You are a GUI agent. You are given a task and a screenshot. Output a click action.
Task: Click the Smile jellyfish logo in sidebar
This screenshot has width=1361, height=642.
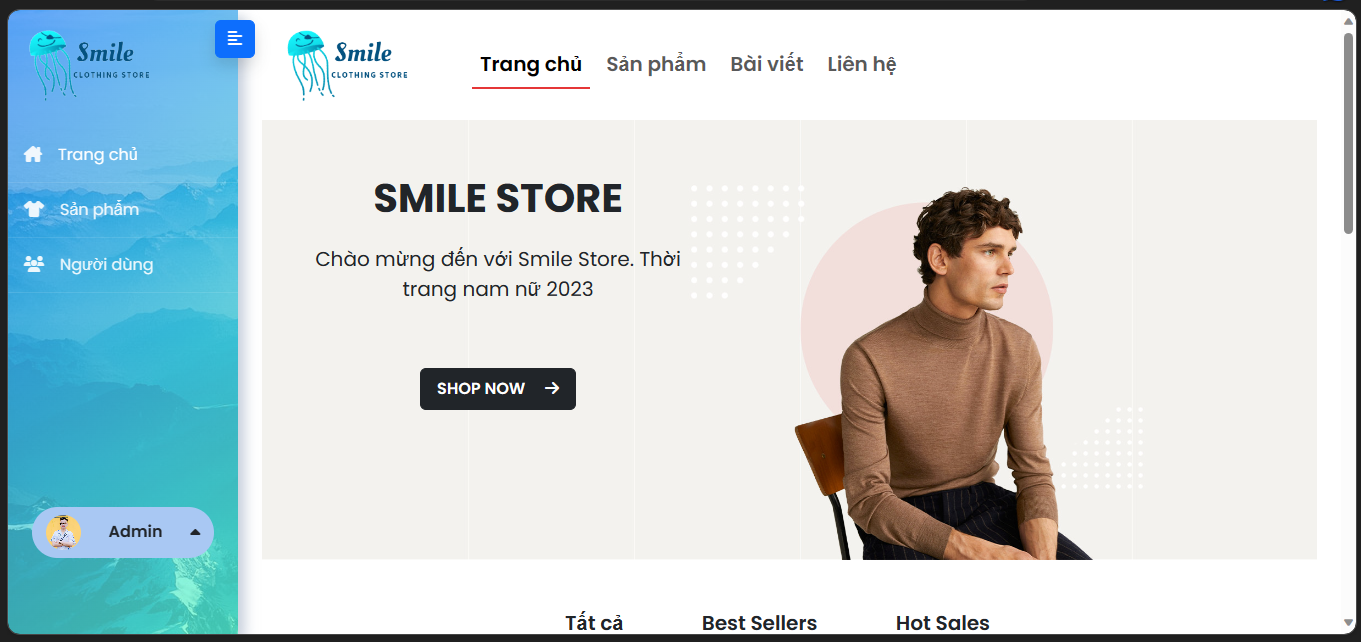coord(89,65)
